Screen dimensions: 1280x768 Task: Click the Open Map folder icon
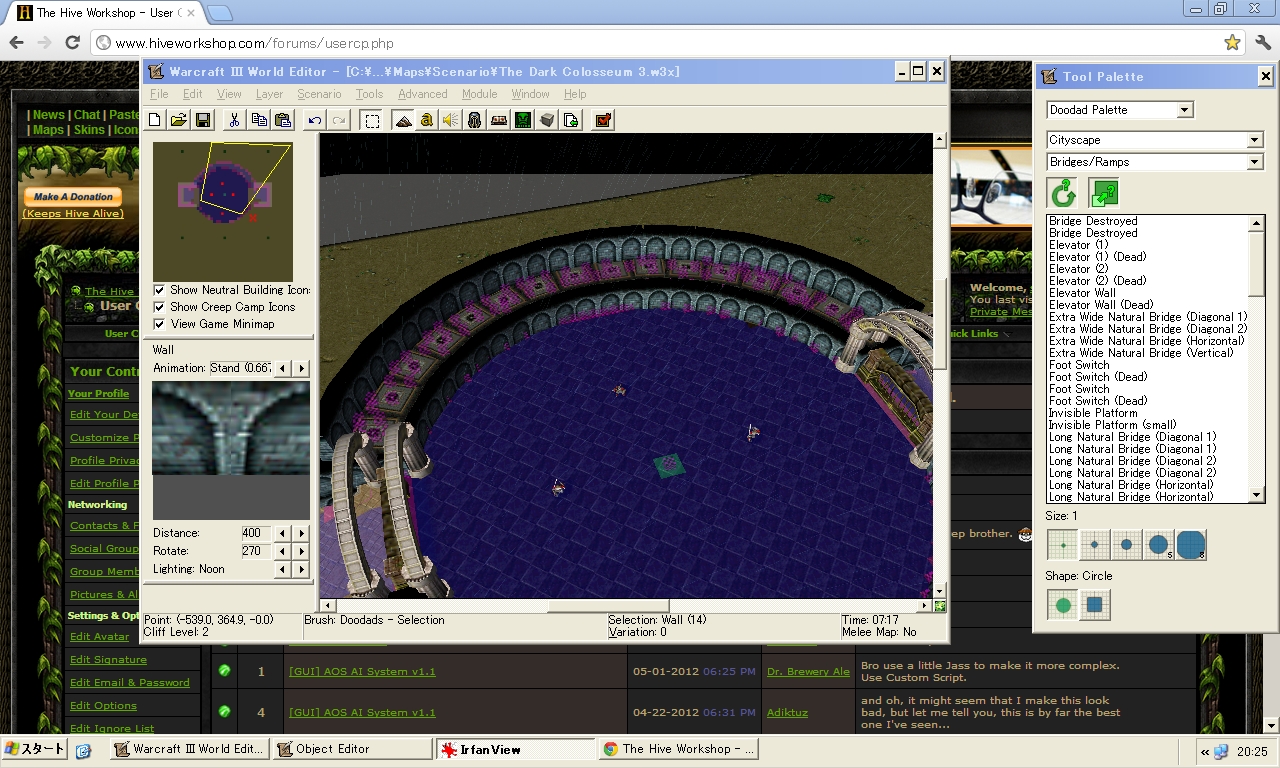[178, 120]
